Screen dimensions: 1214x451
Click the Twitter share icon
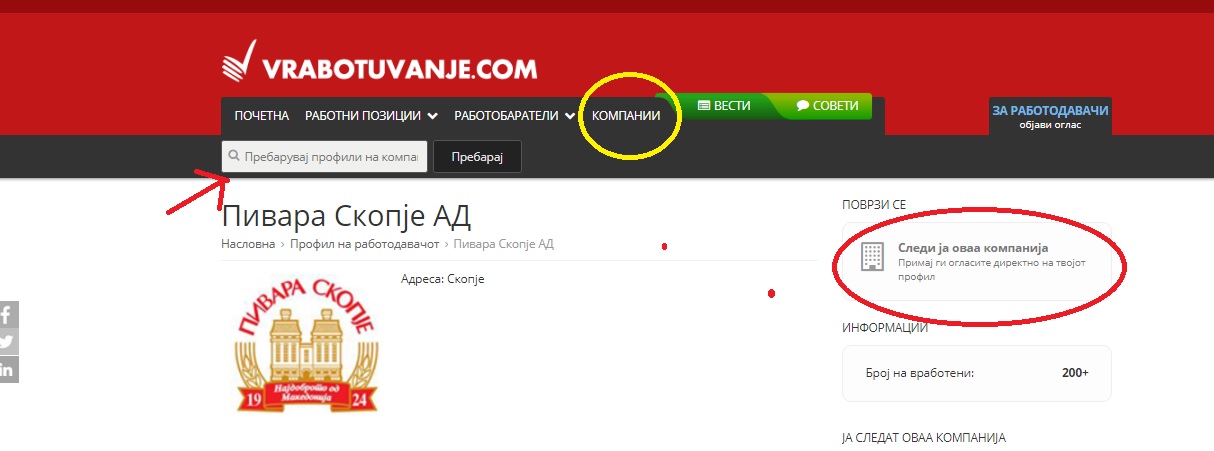7,342
